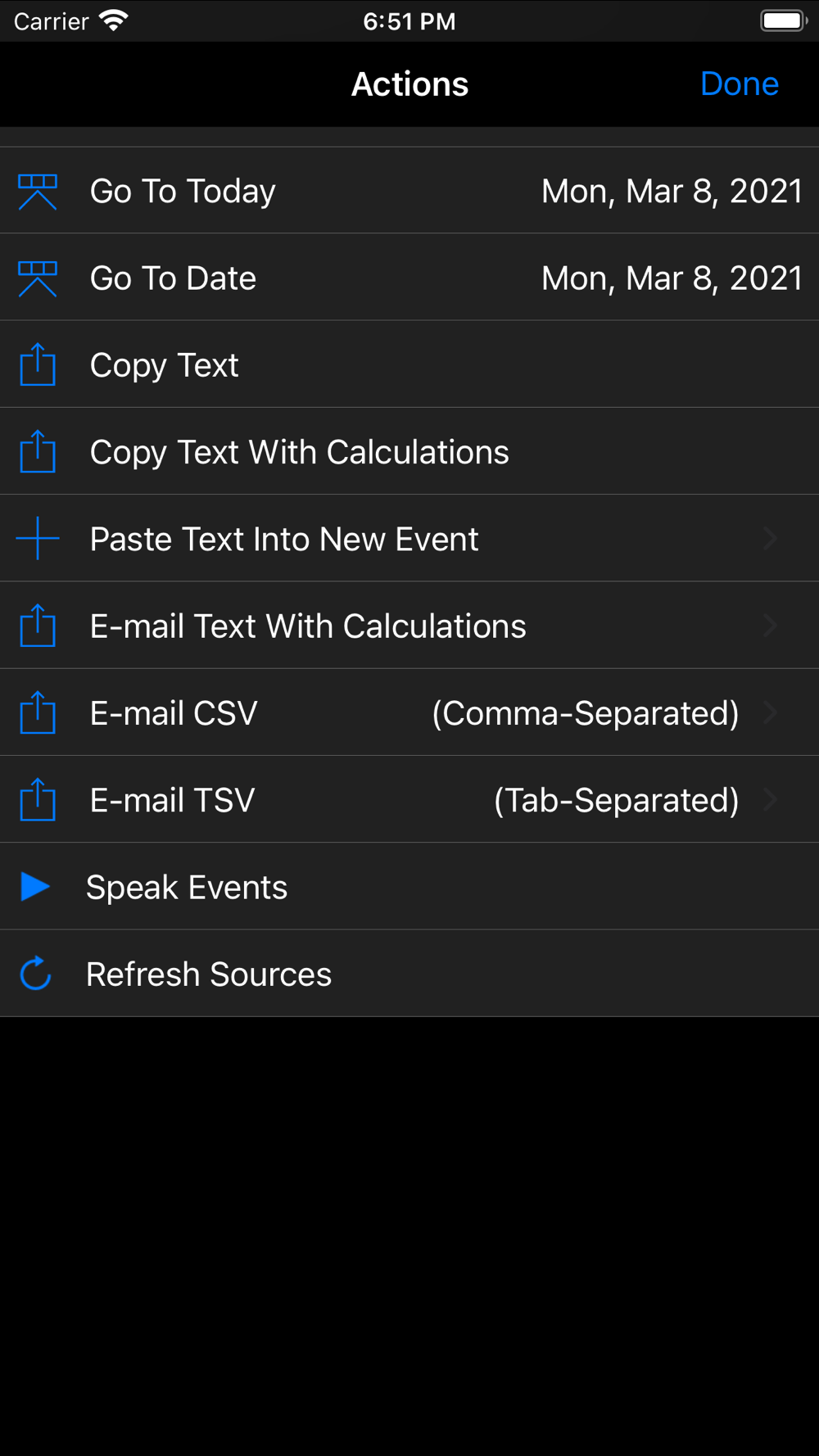
Task: Open the E-mail TSV row chevron
Action: click(770, 800)
